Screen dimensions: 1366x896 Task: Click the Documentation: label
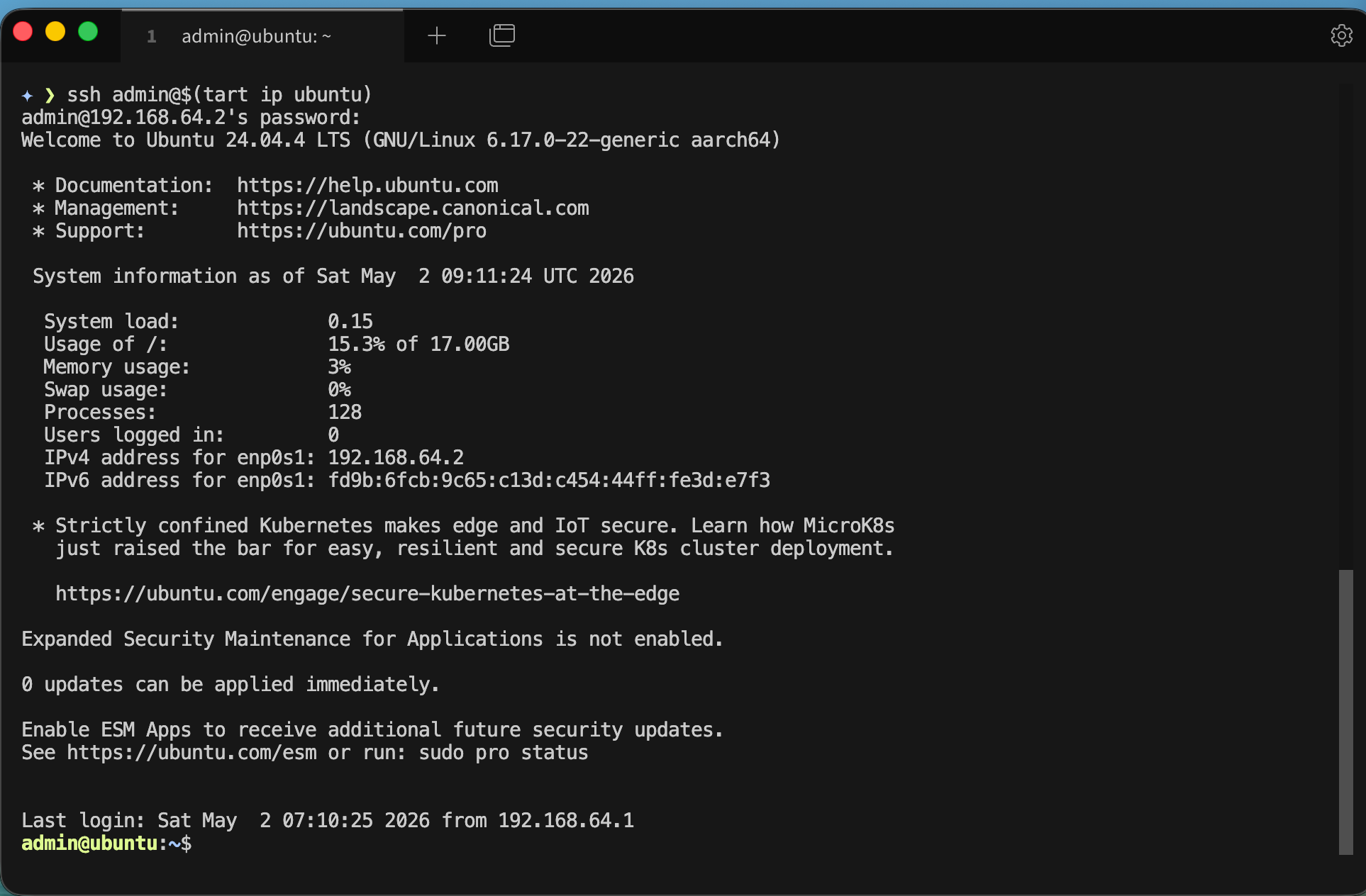pos(134,186)
